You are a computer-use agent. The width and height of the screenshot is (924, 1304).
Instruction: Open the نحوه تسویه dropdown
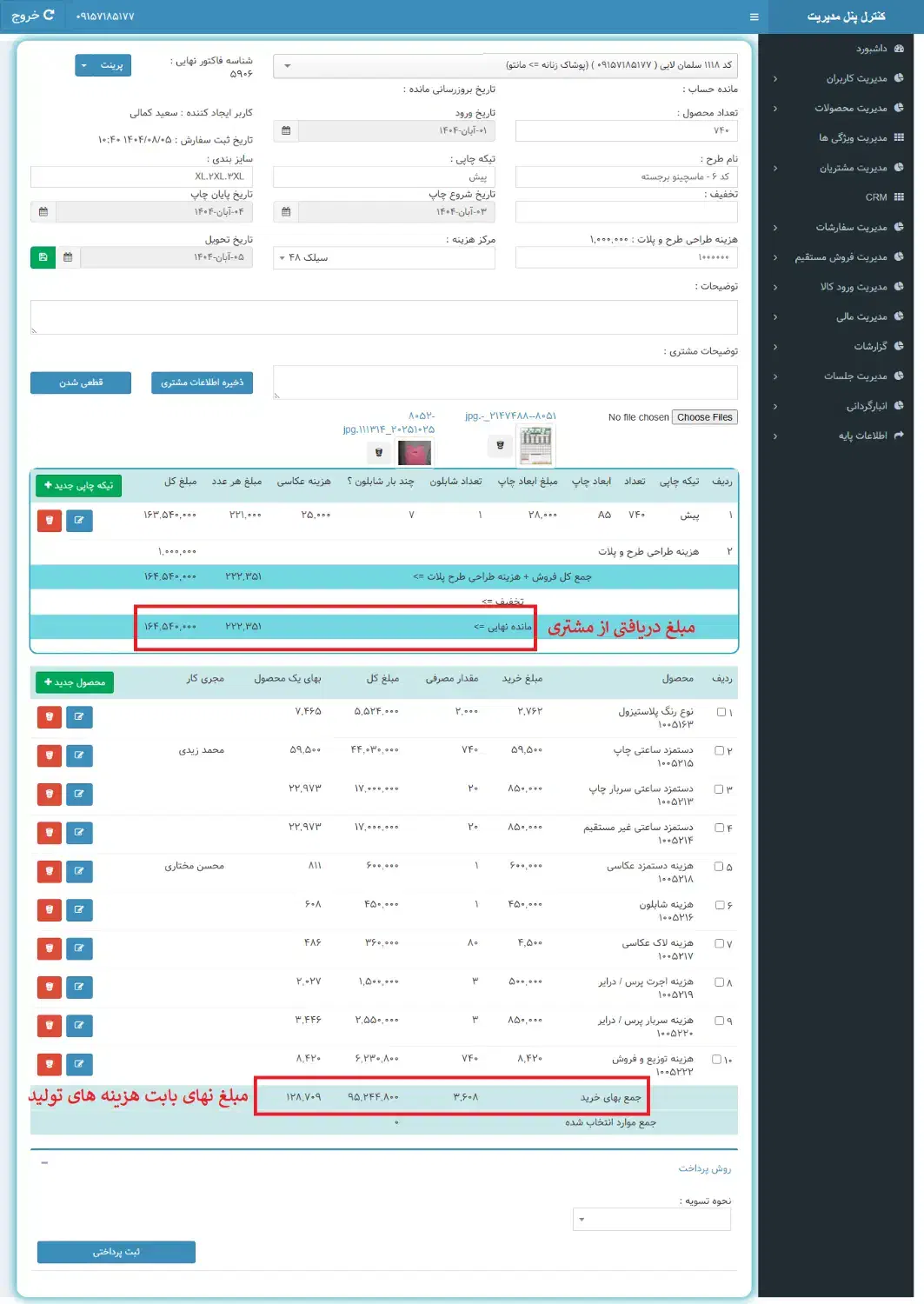point(652,1220)
